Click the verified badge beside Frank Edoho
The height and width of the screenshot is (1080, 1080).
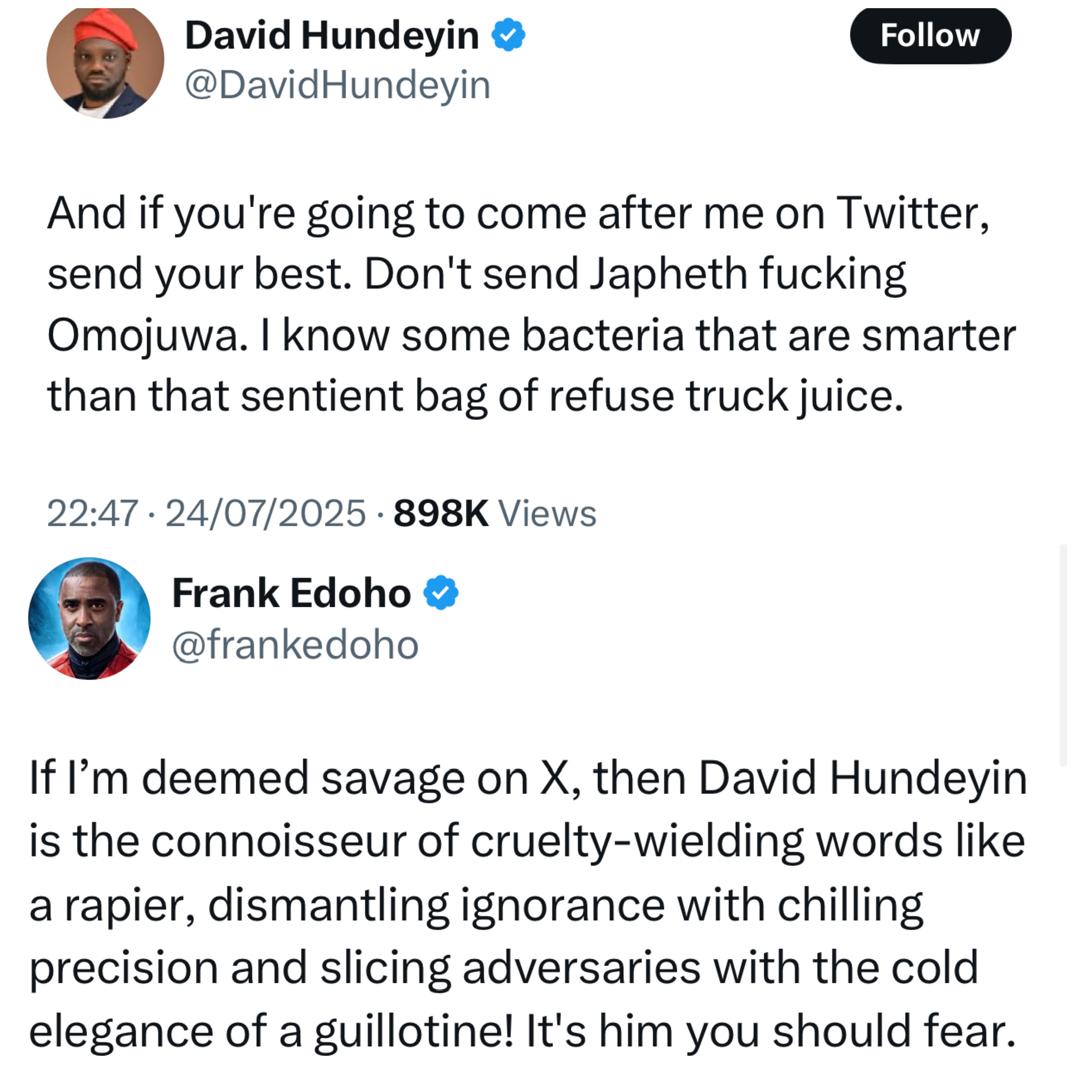pos(441,594)
